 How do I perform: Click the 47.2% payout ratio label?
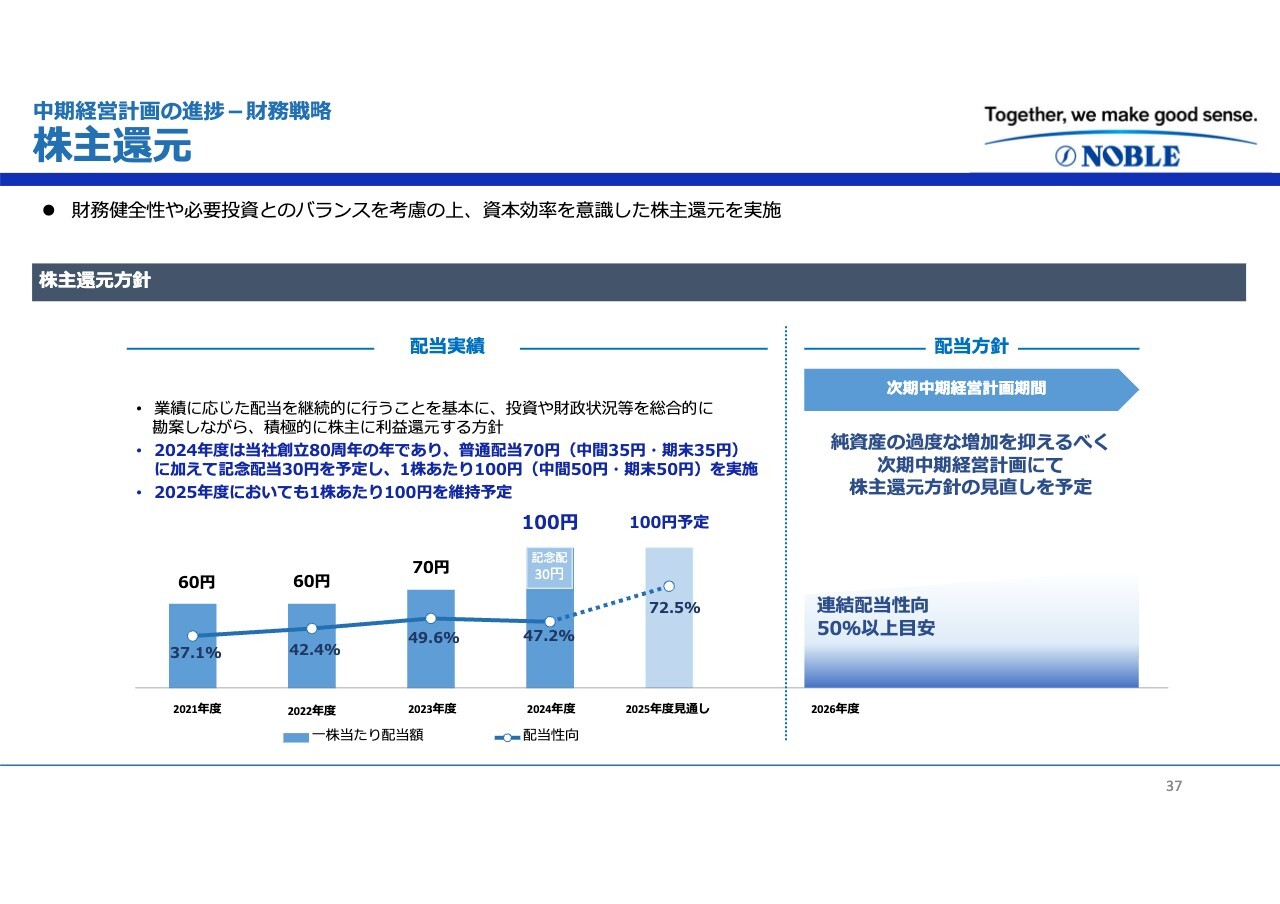[548, 635]
